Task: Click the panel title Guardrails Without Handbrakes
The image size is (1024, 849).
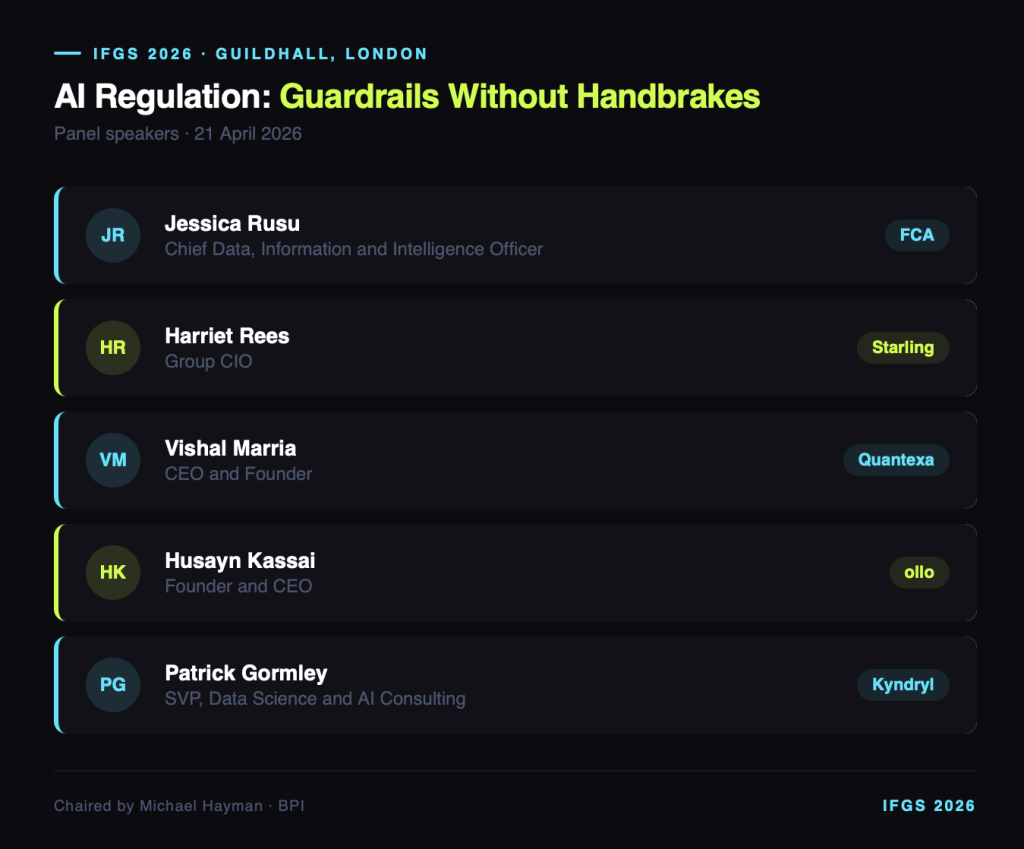Action: (x=519, y=96)
